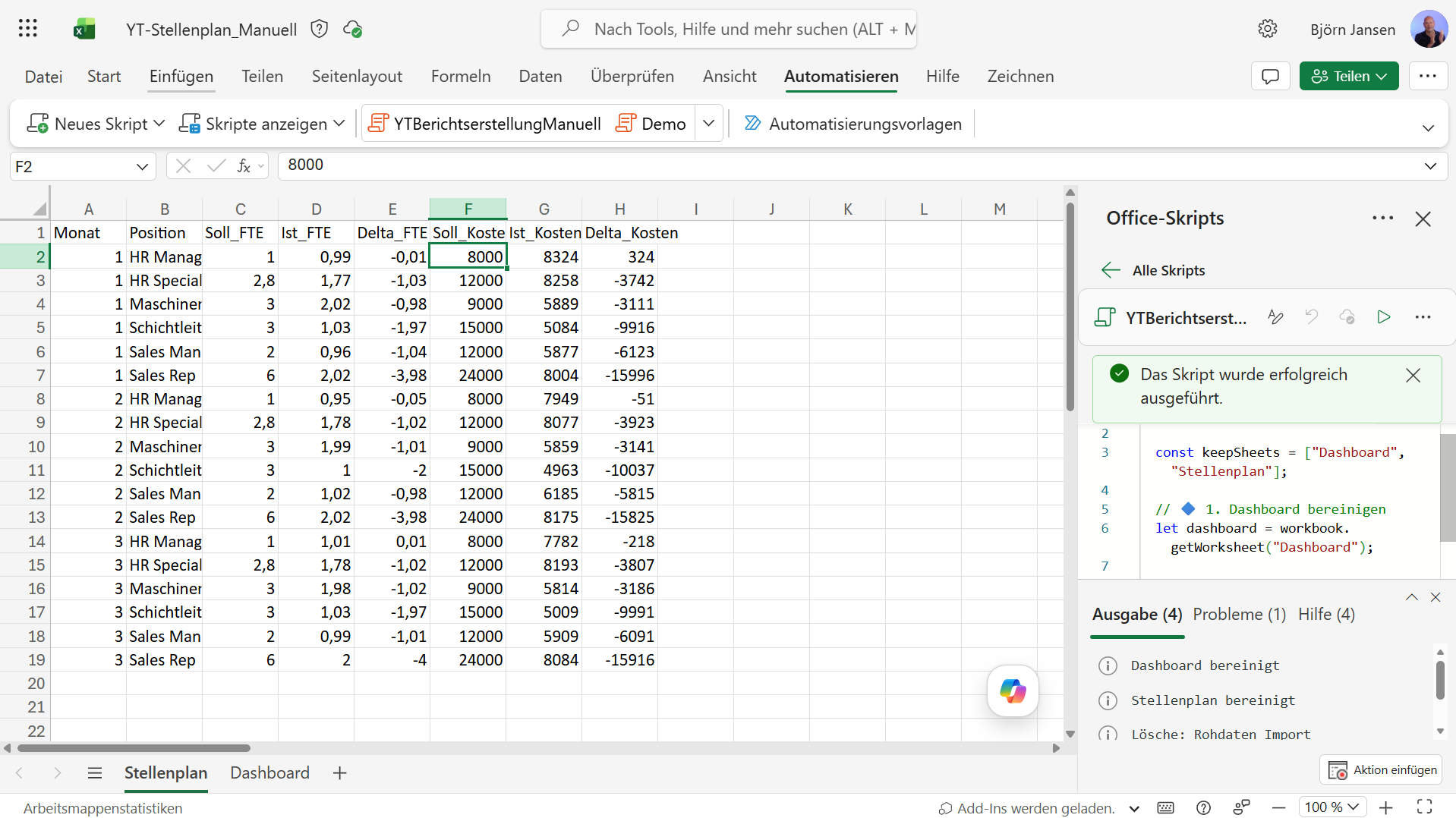Select column header F
Screen dimensions: 1456x818
468,209
